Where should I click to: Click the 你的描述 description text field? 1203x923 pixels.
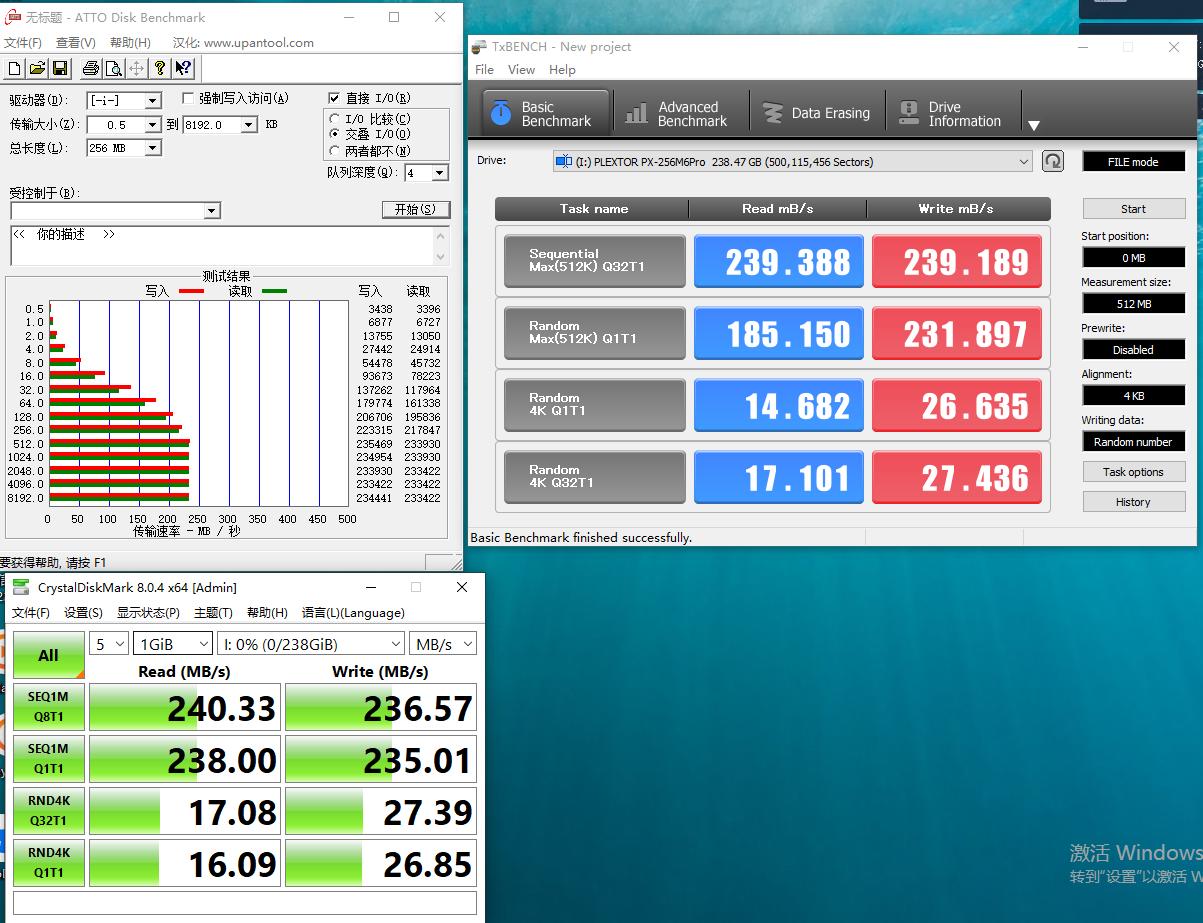[x=220, y=246]
